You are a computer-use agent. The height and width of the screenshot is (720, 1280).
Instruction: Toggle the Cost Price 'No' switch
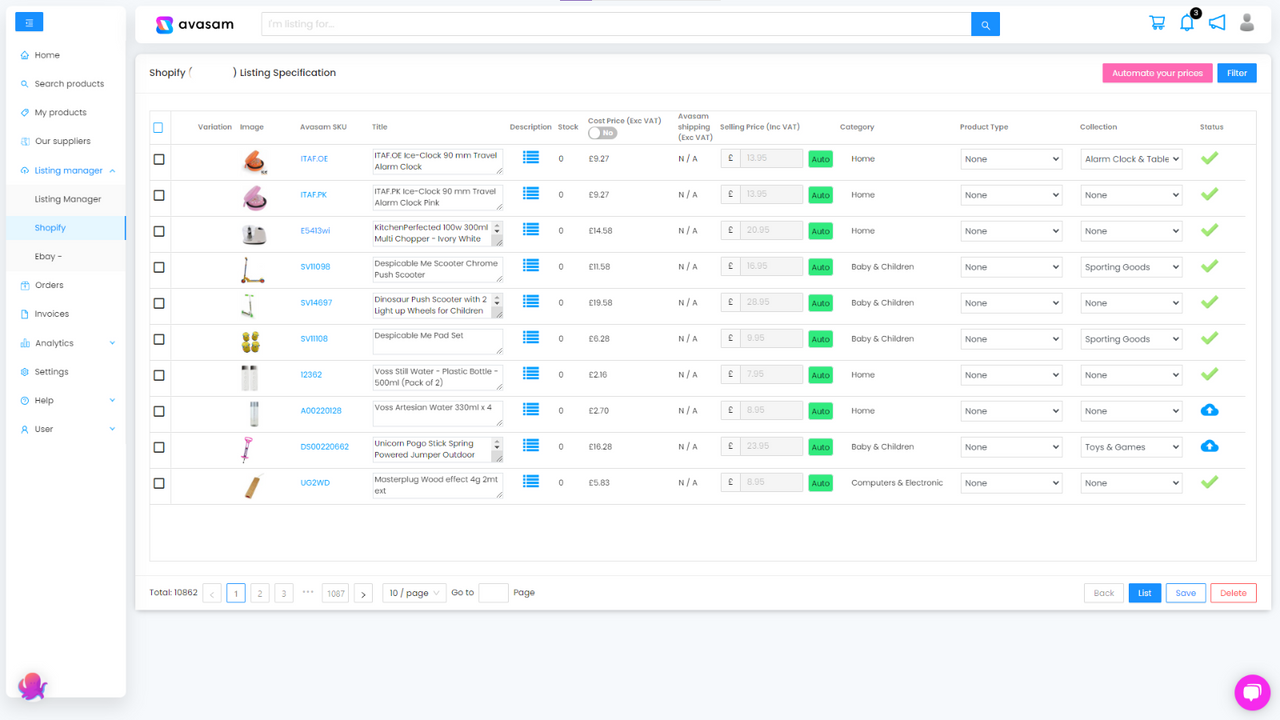coord(602,132)
